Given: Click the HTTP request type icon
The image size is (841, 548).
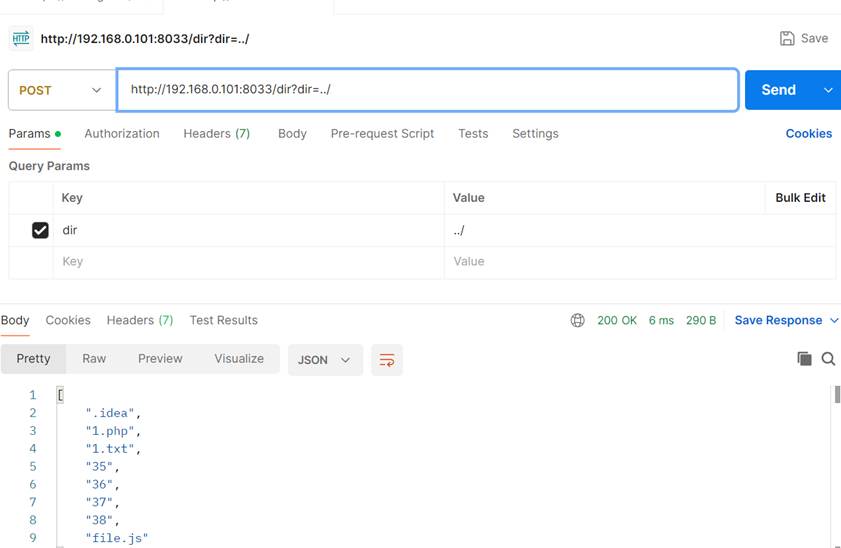Looking at the screenshot, I should click(x=21, y=39).
